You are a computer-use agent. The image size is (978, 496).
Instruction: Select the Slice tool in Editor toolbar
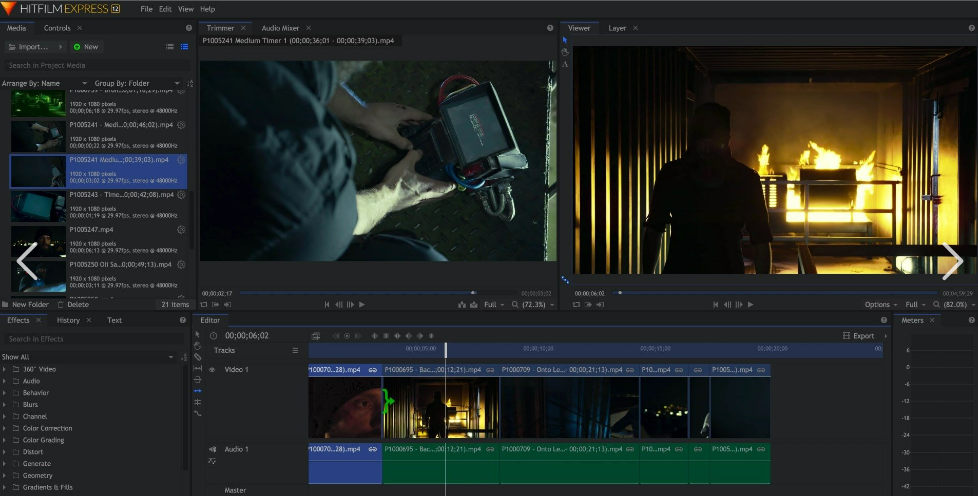(x=198, y=357)
